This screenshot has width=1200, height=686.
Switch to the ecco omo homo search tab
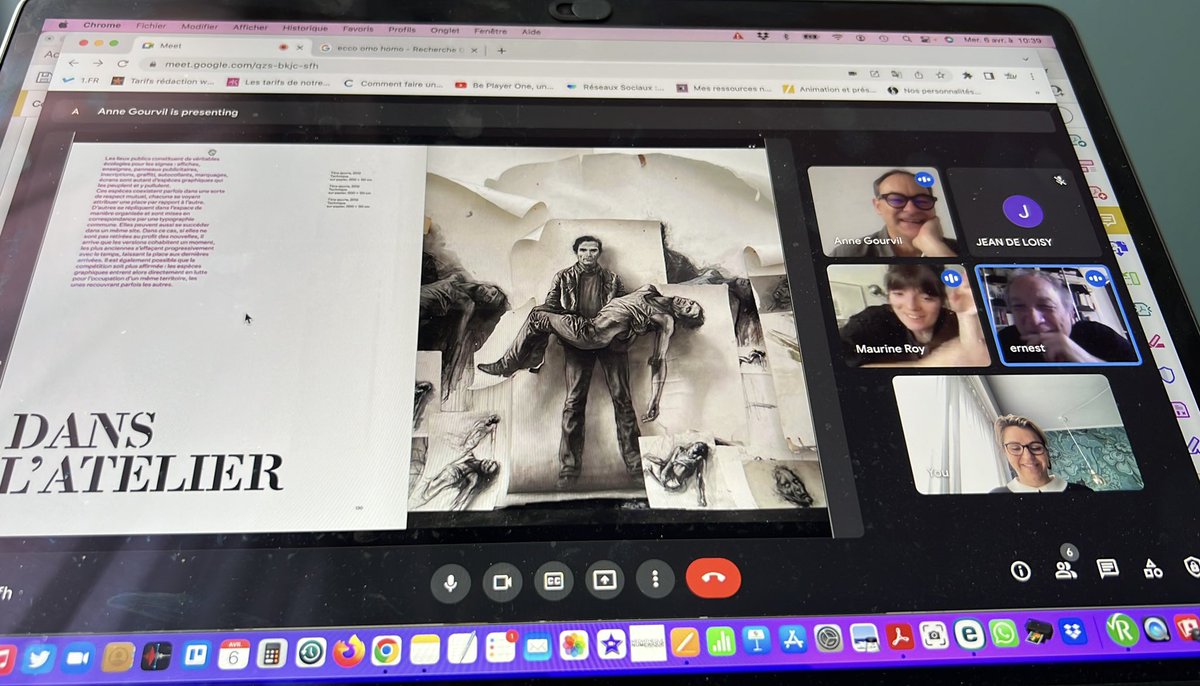point(400,49)
